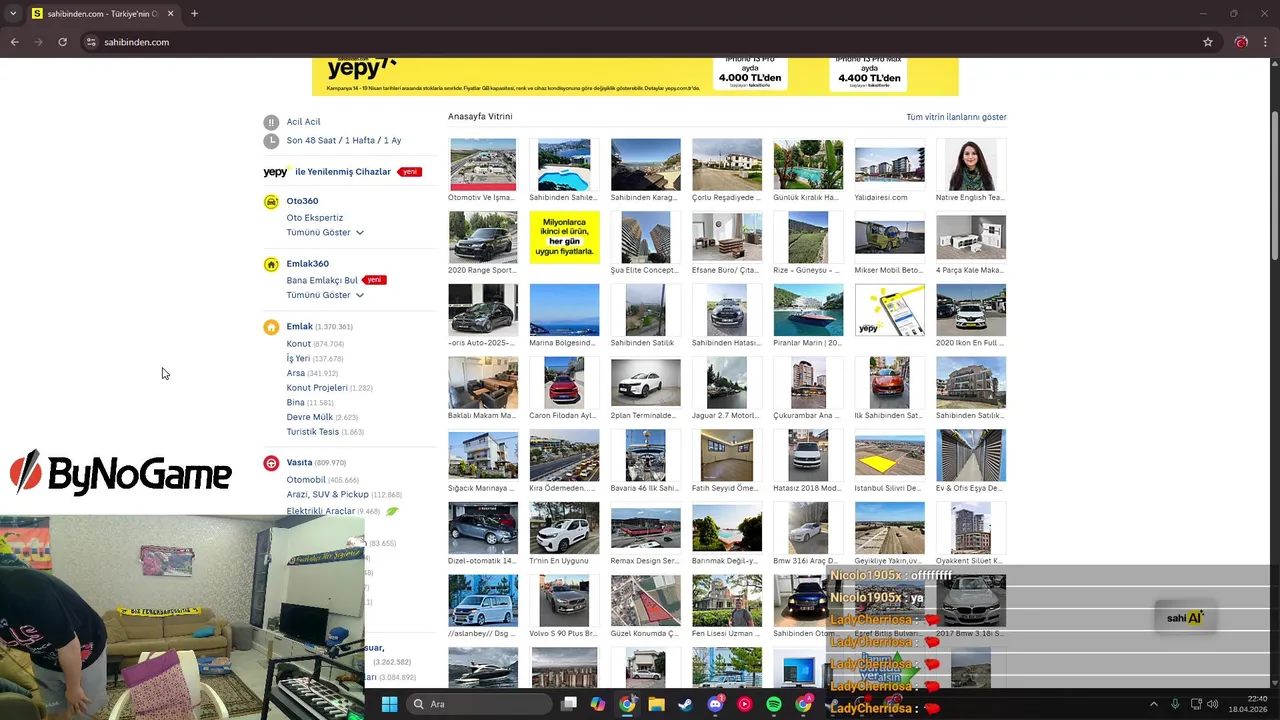Open the Son 48 Saat link
The height and width of the screenshot is (720, 1280).
click(x=311, y=141)
